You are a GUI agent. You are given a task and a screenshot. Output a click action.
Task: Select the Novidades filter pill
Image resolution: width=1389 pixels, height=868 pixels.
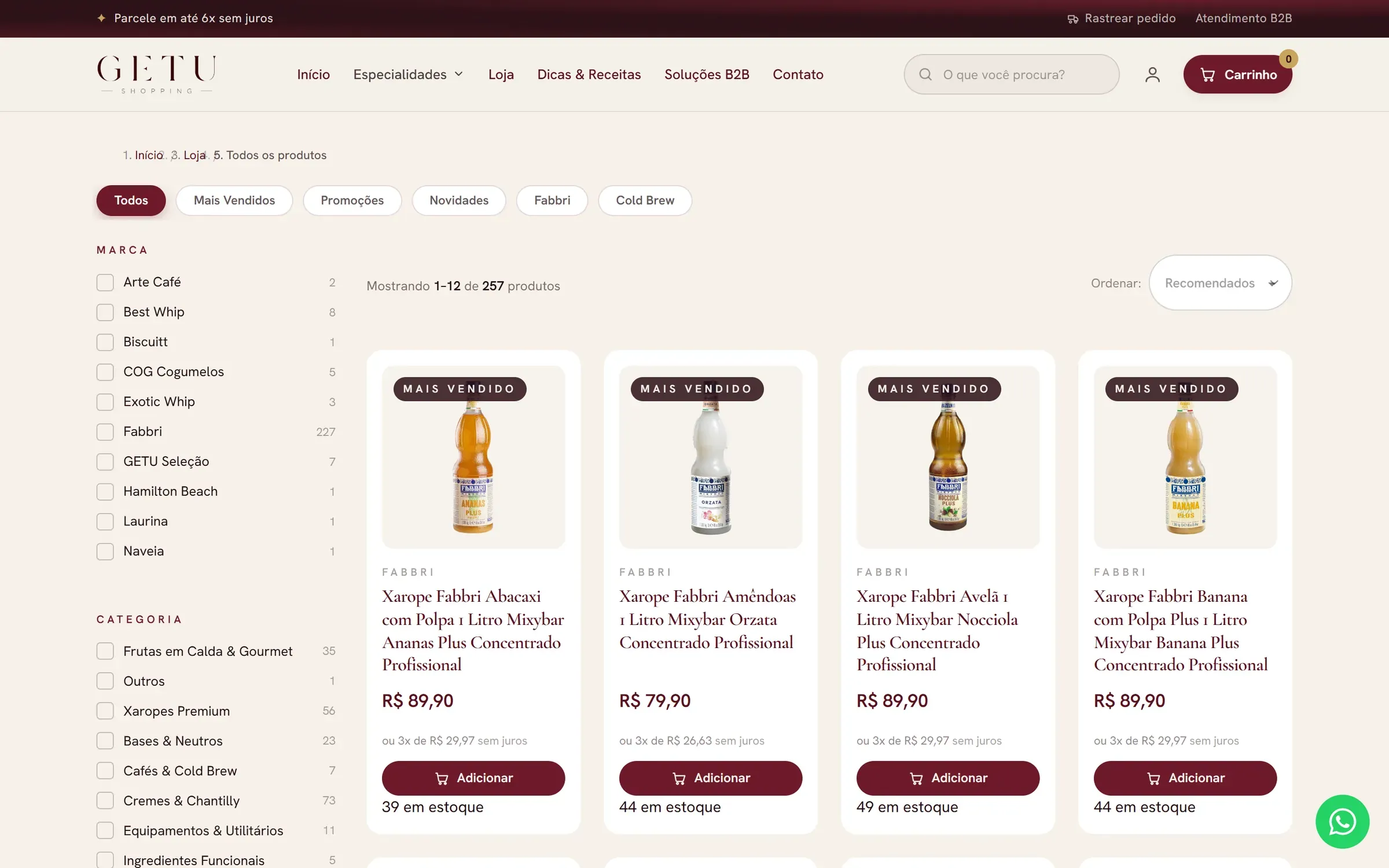[459, 200]
